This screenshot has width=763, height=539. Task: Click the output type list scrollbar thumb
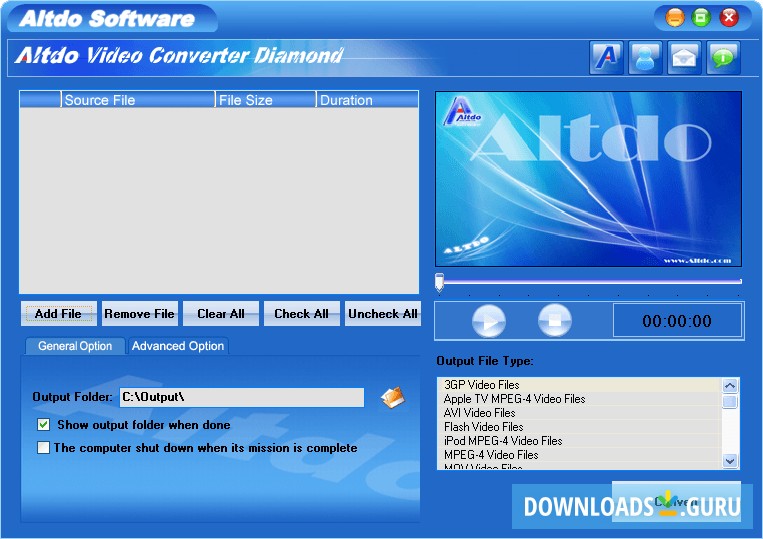coord(729,402)
